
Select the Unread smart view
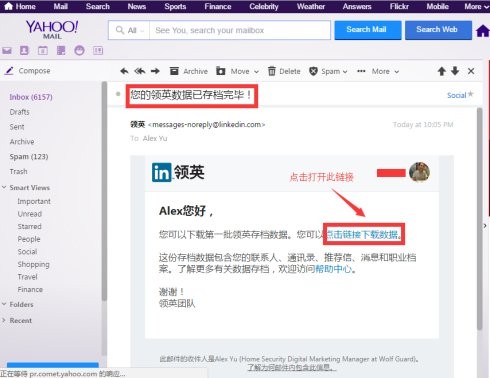(x=30, y=214)
